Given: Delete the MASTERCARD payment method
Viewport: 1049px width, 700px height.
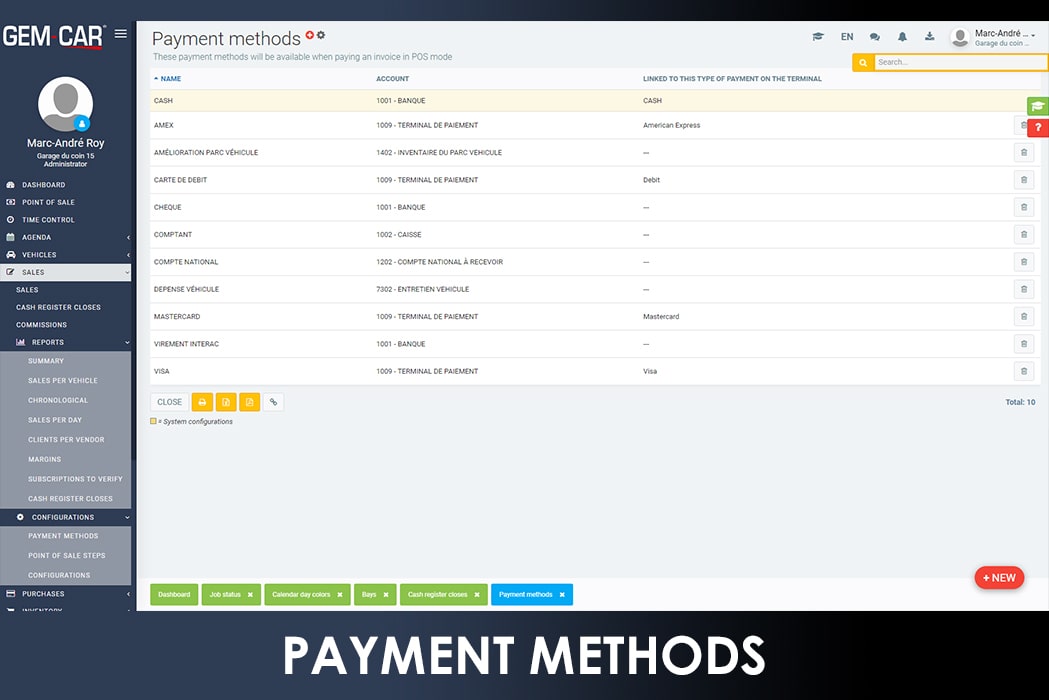Looking at the screenshot, I should click(x=1023, y=317).
